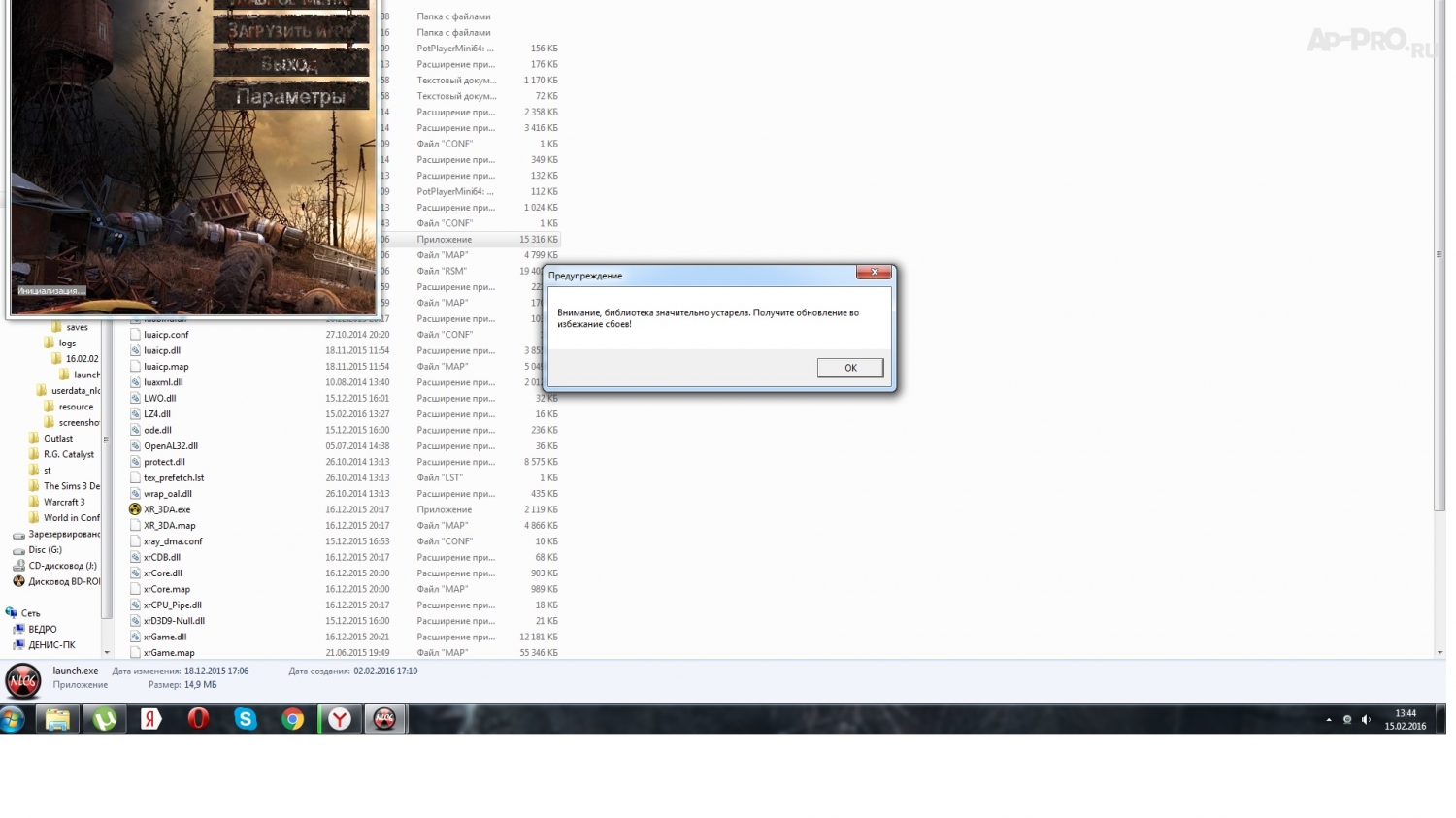Image resolution: width=1456 pixels, height=818 pixels.
Task: Click the Загрузить игру launcher button
Action: coord(291,30)
